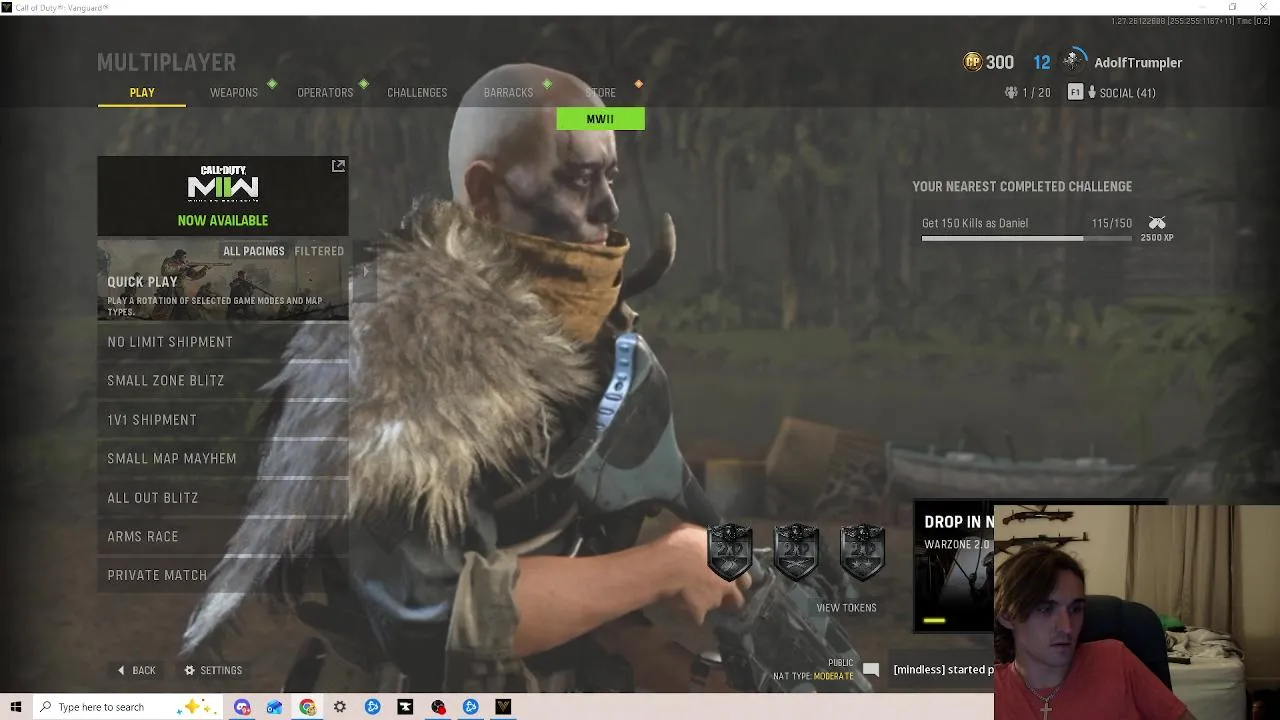
Task: Click the settings gear icon beside SETTINGS
Action: click(x=189, y=670)
